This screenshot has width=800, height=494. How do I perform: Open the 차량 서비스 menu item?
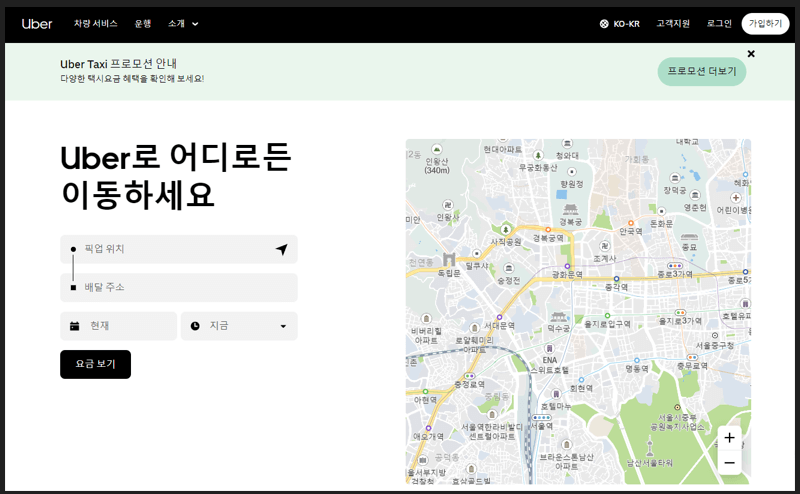coord(95,23)
